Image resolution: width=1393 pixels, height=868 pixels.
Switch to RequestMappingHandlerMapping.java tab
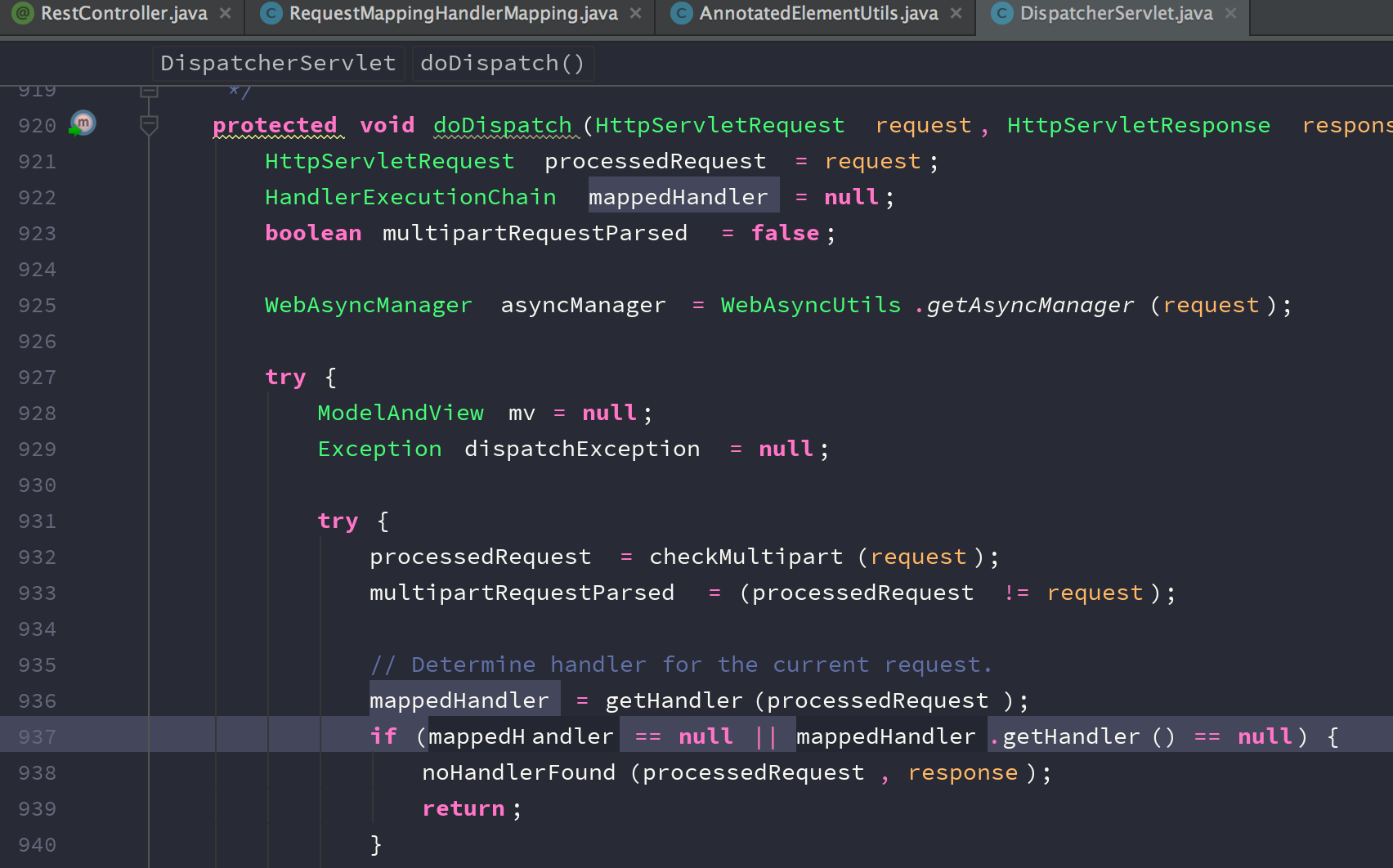click(x=453, y=14)
